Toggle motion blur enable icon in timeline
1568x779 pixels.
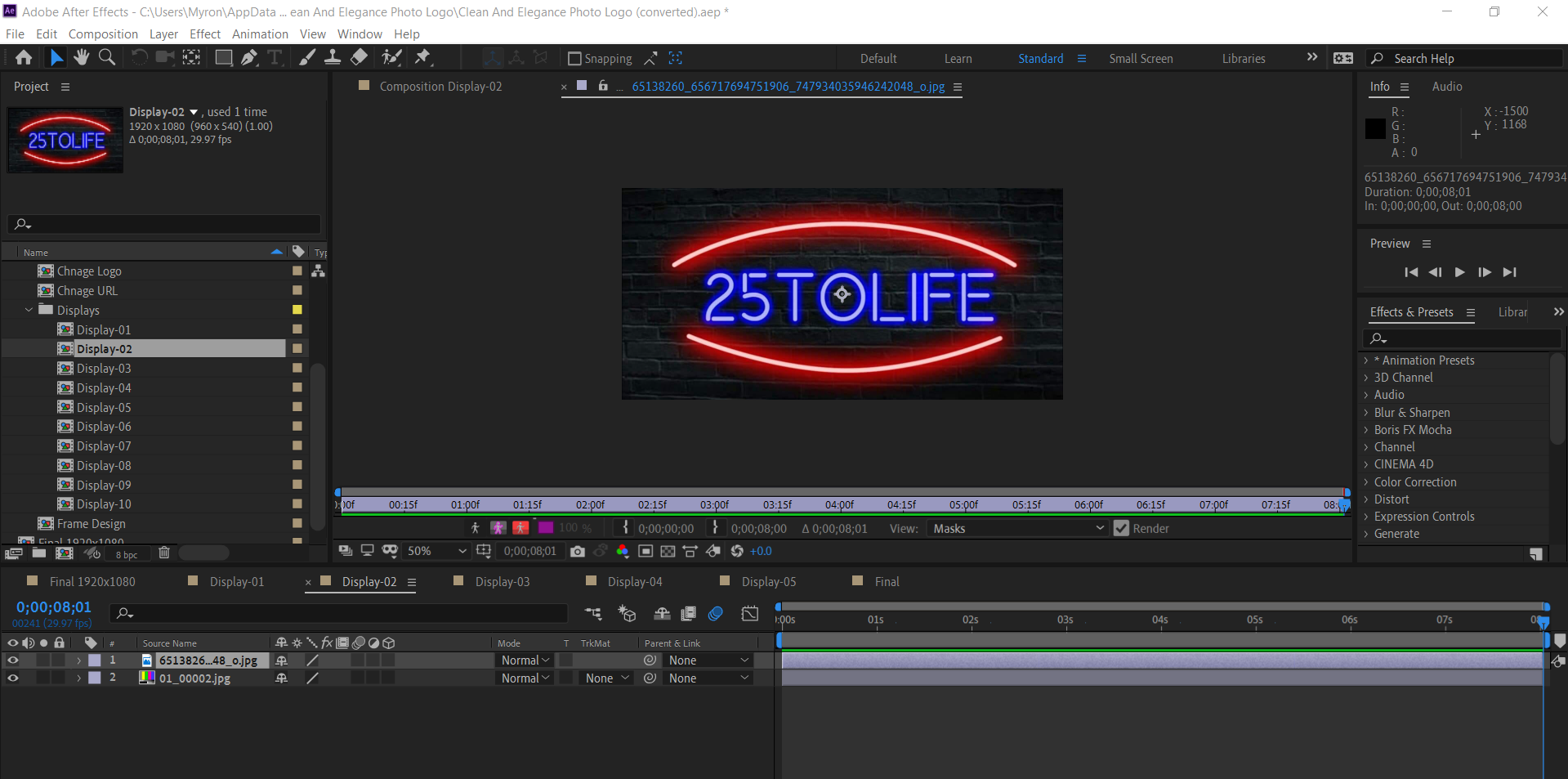pos(716,613)
